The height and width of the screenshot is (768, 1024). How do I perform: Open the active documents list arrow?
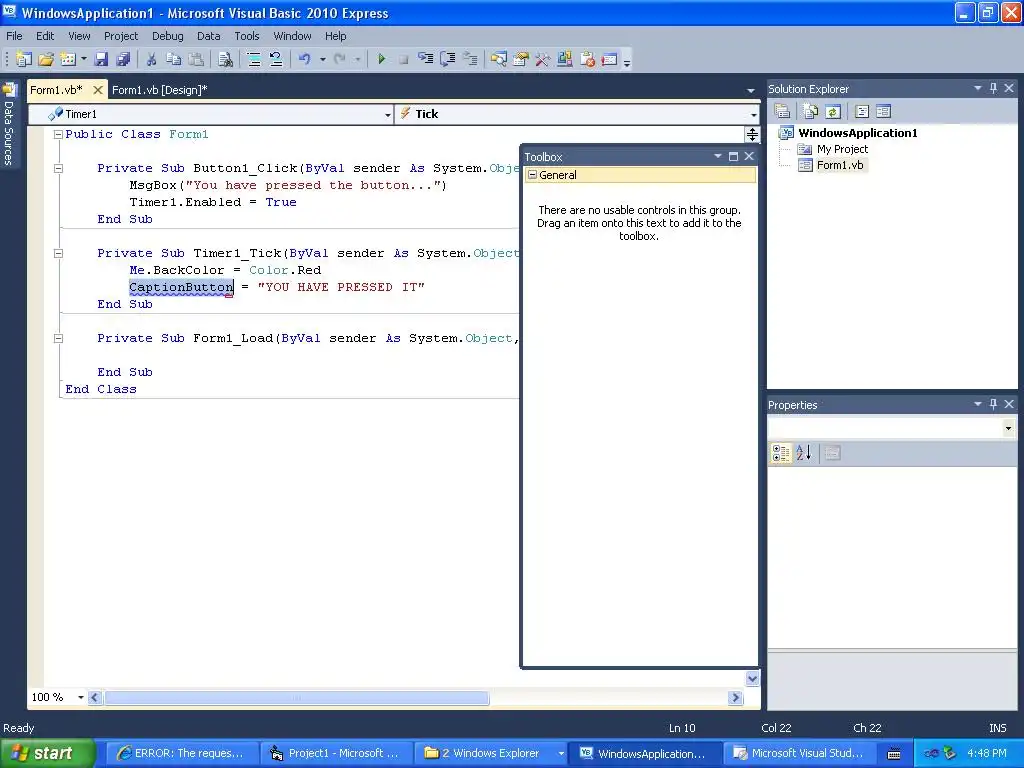coord(750,91)
